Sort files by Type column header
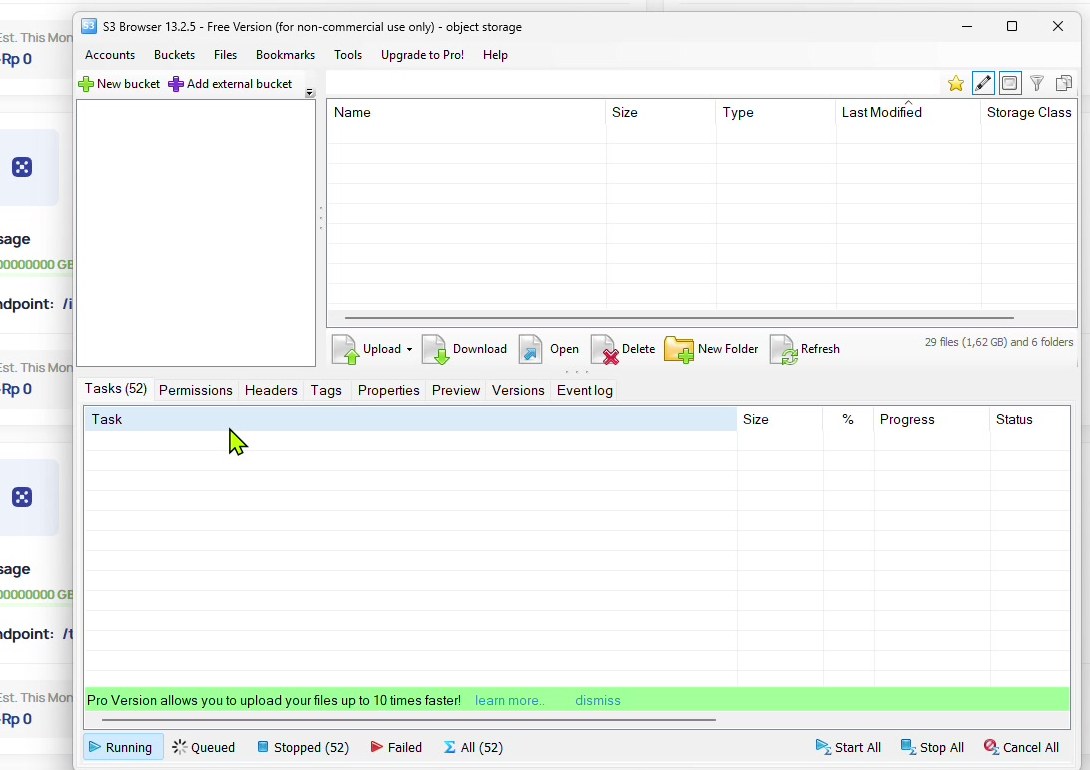1090x770 pixels. click(x=776, y=113)
